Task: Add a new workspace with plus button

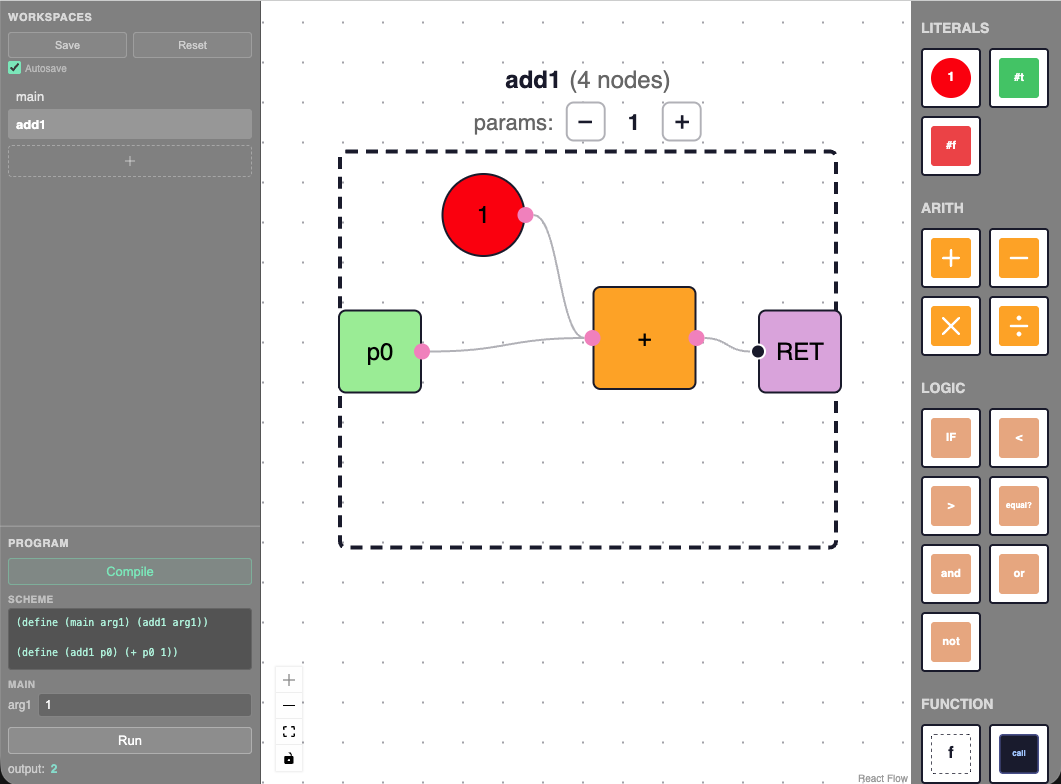Action: [130, 161]
